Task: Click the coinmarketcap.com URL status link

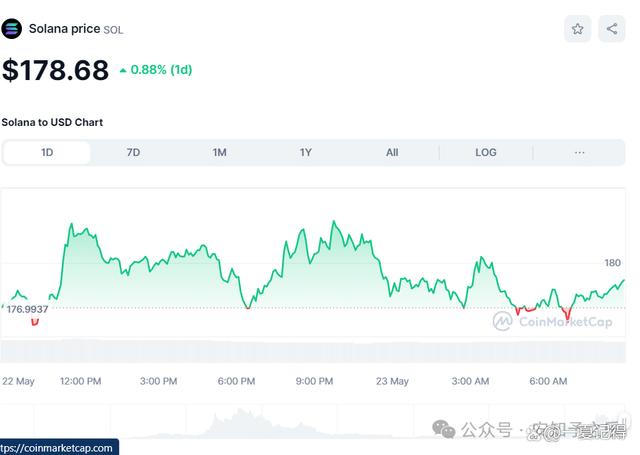Action: coord(59,448)
